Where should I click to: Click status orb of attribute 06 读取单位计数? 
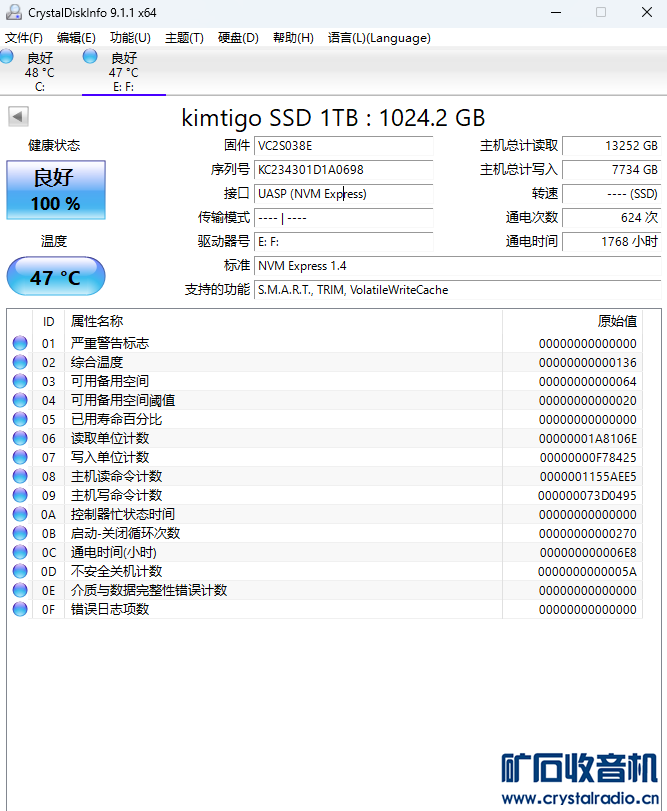pyautogui.click(x=20, y=438)
